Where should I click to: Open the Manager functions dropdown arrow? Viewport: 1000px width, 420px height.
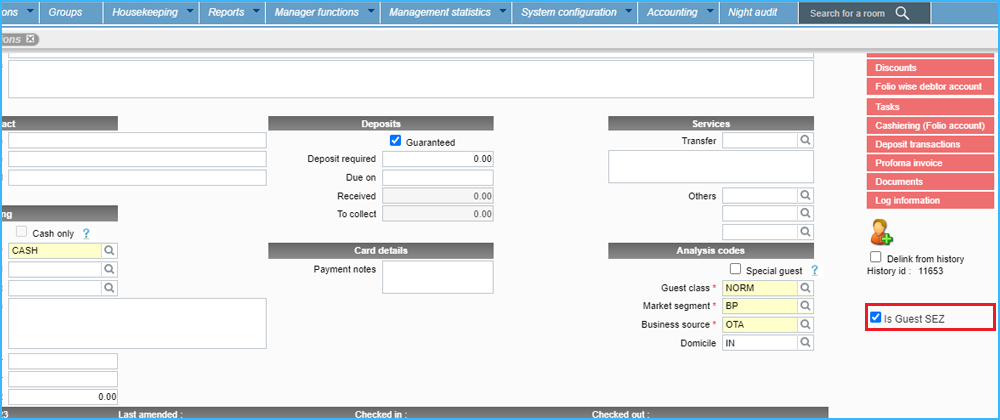[371, 13]
